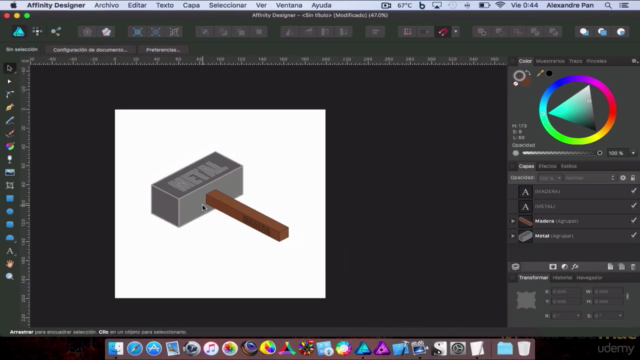Toggle visibility of MADERA text layer
This screenshot has width=640, height=360.
coord(633,191)
